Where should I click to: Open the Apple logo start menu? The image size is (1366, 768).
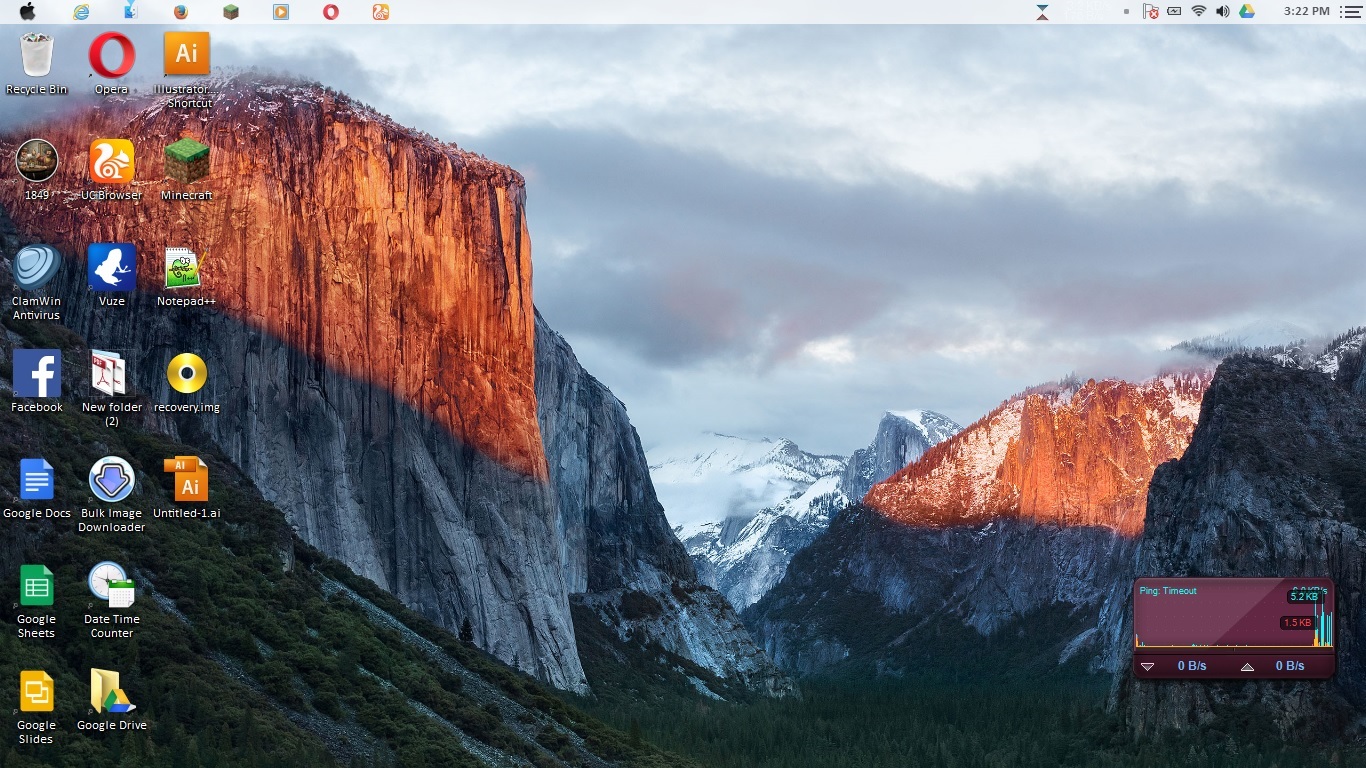(27, 11)
